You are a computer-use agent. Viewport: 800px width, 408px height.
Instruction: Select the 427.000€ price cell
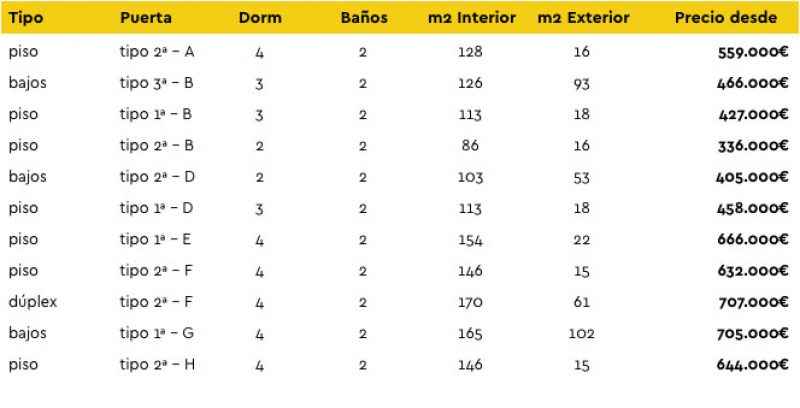(753, 114)
